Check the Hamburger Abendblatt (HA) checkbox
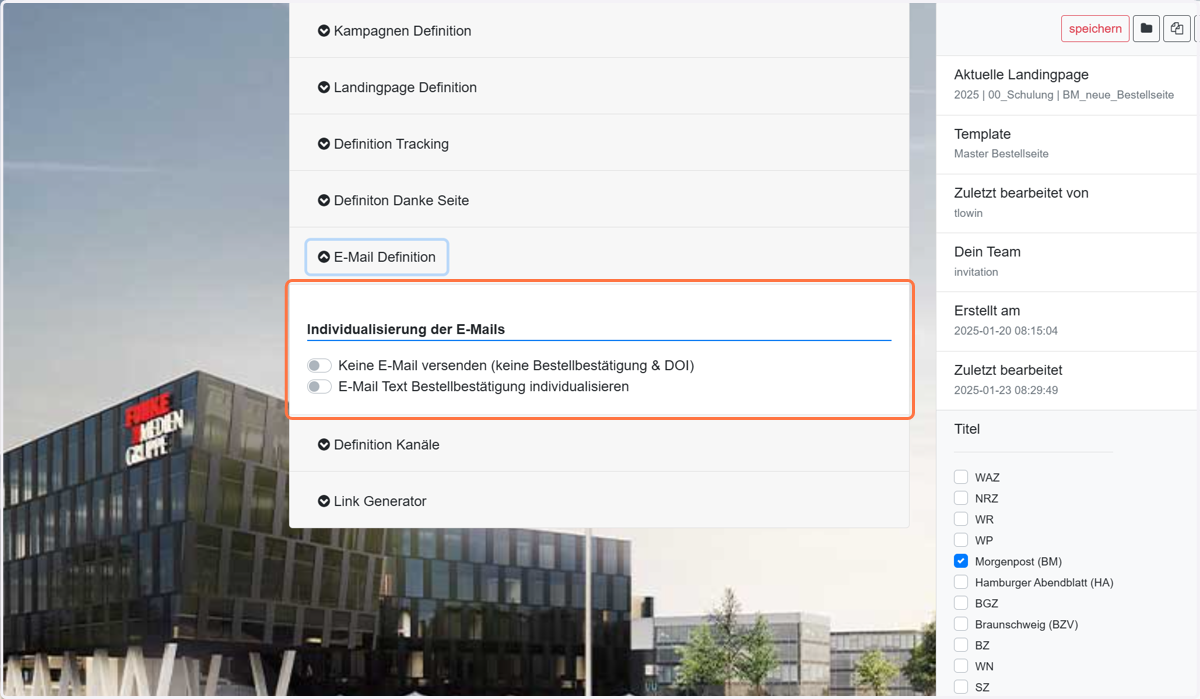The width and height of the screenshot is (1200, 699). coord(961,582)
